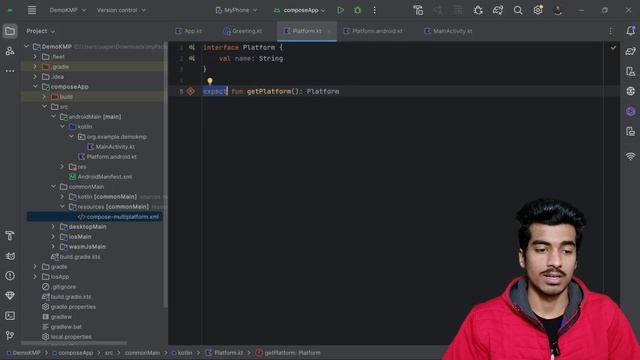Open Device Manager icon
640x360 pixels.
click(x=630, y=71)
